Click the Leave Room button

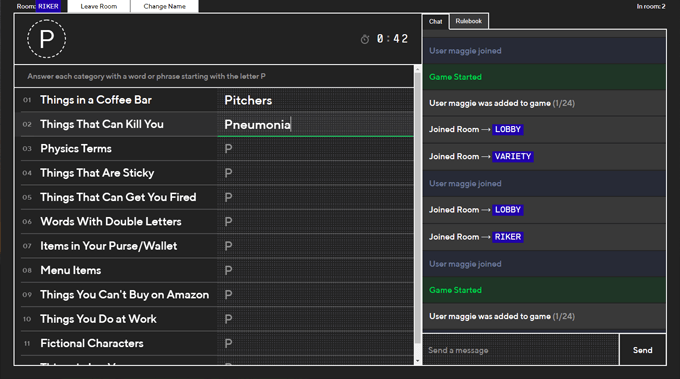(x=98, y=7)
